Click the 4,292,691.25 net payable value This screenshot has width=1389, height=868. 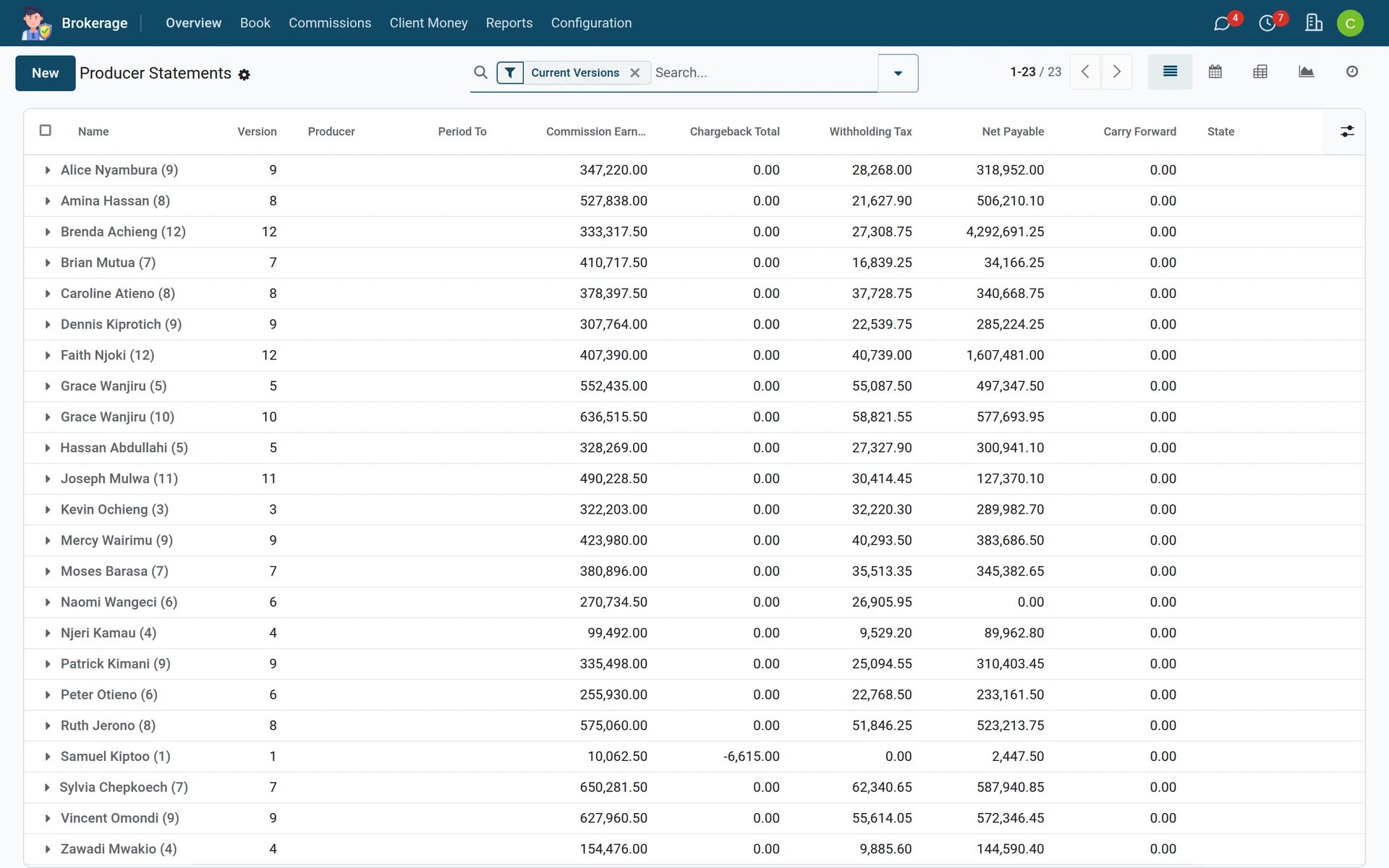(1005, 231)
